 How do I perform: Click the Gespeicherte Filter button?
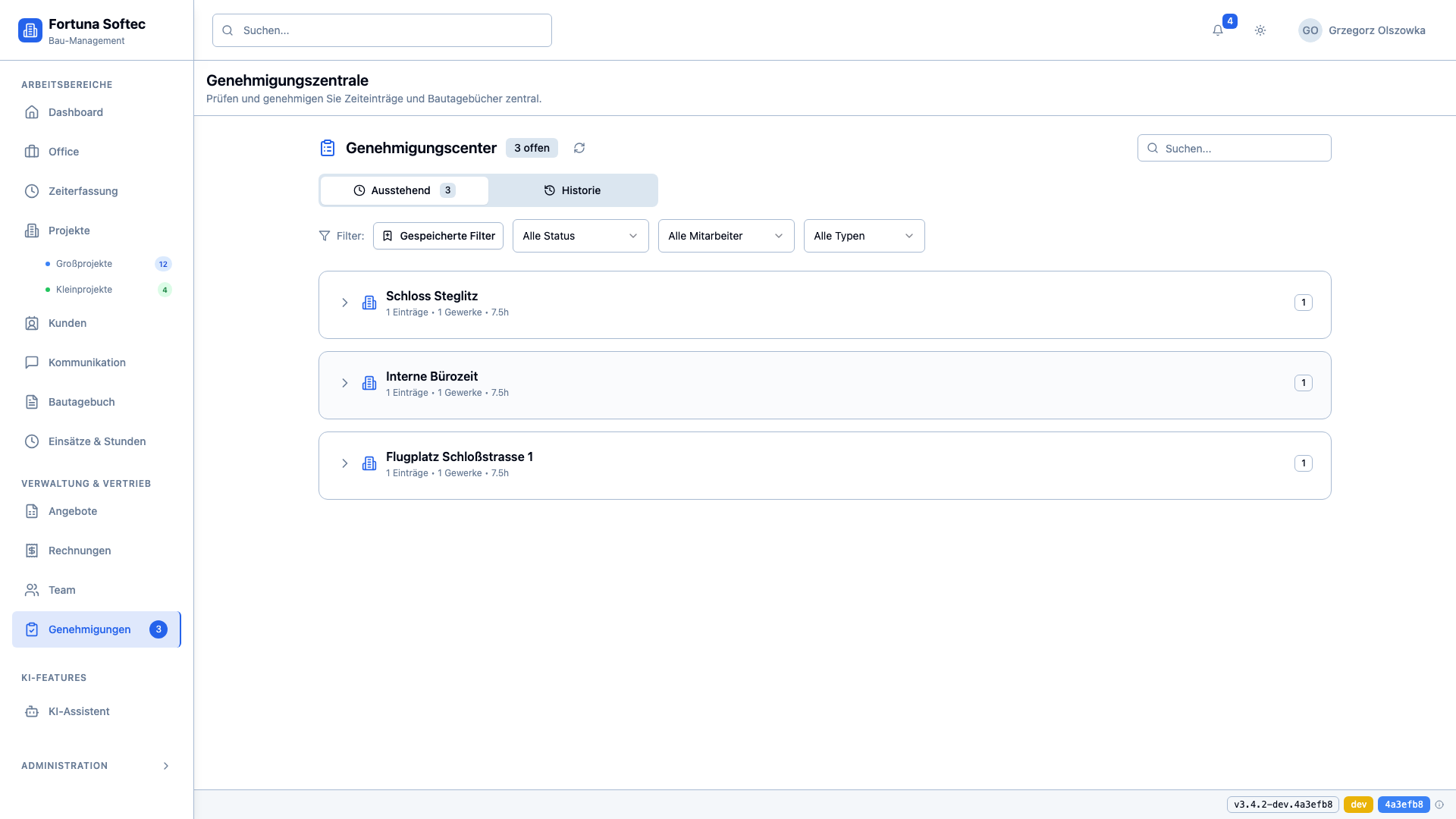438,236
